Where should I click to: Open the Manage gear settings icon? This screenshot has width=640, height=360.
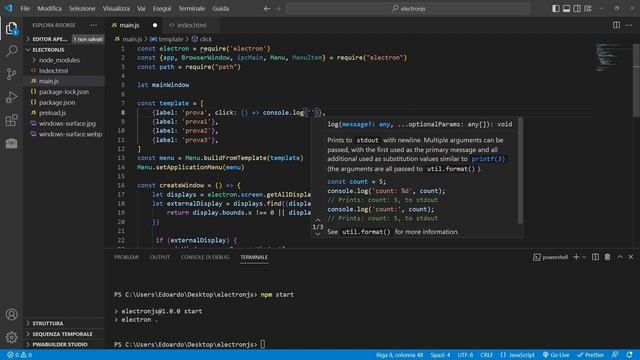point(11,337)
